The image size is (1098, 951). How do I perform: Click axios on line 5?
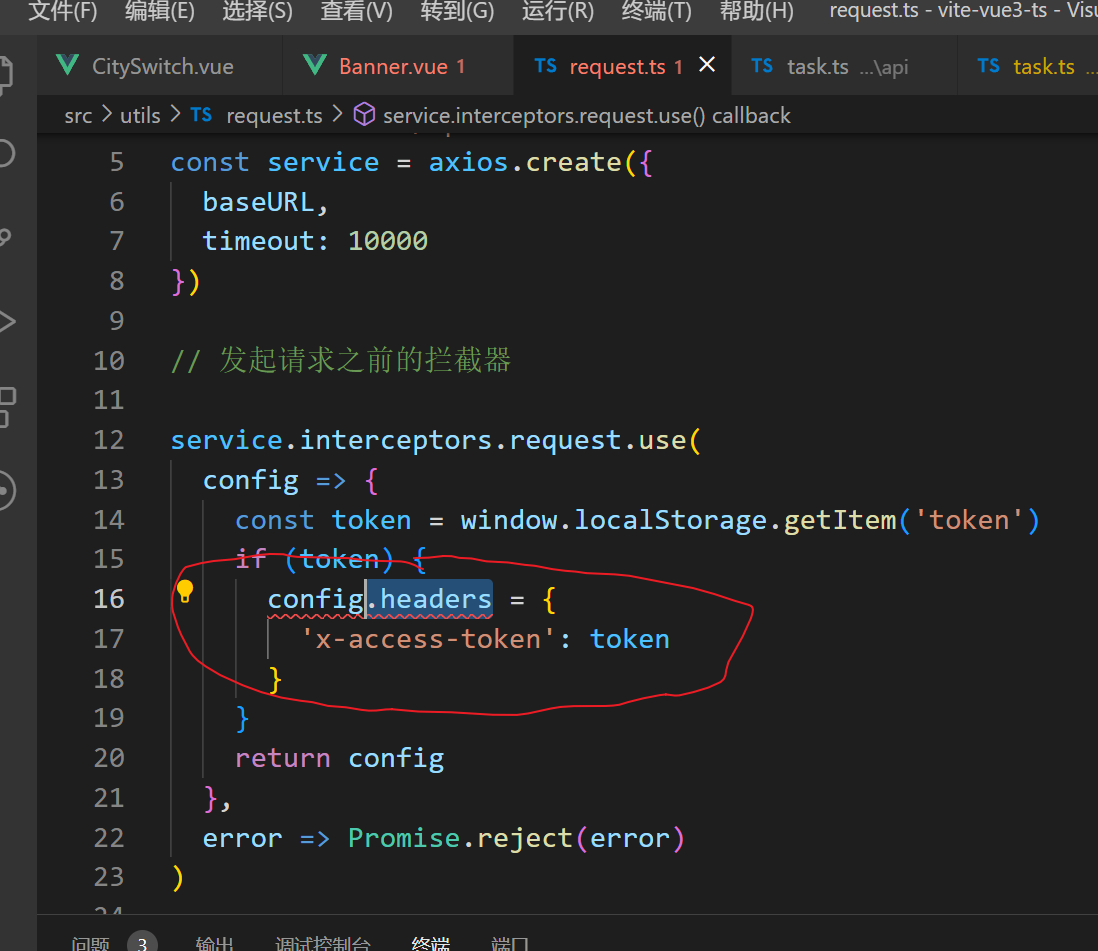468,162
